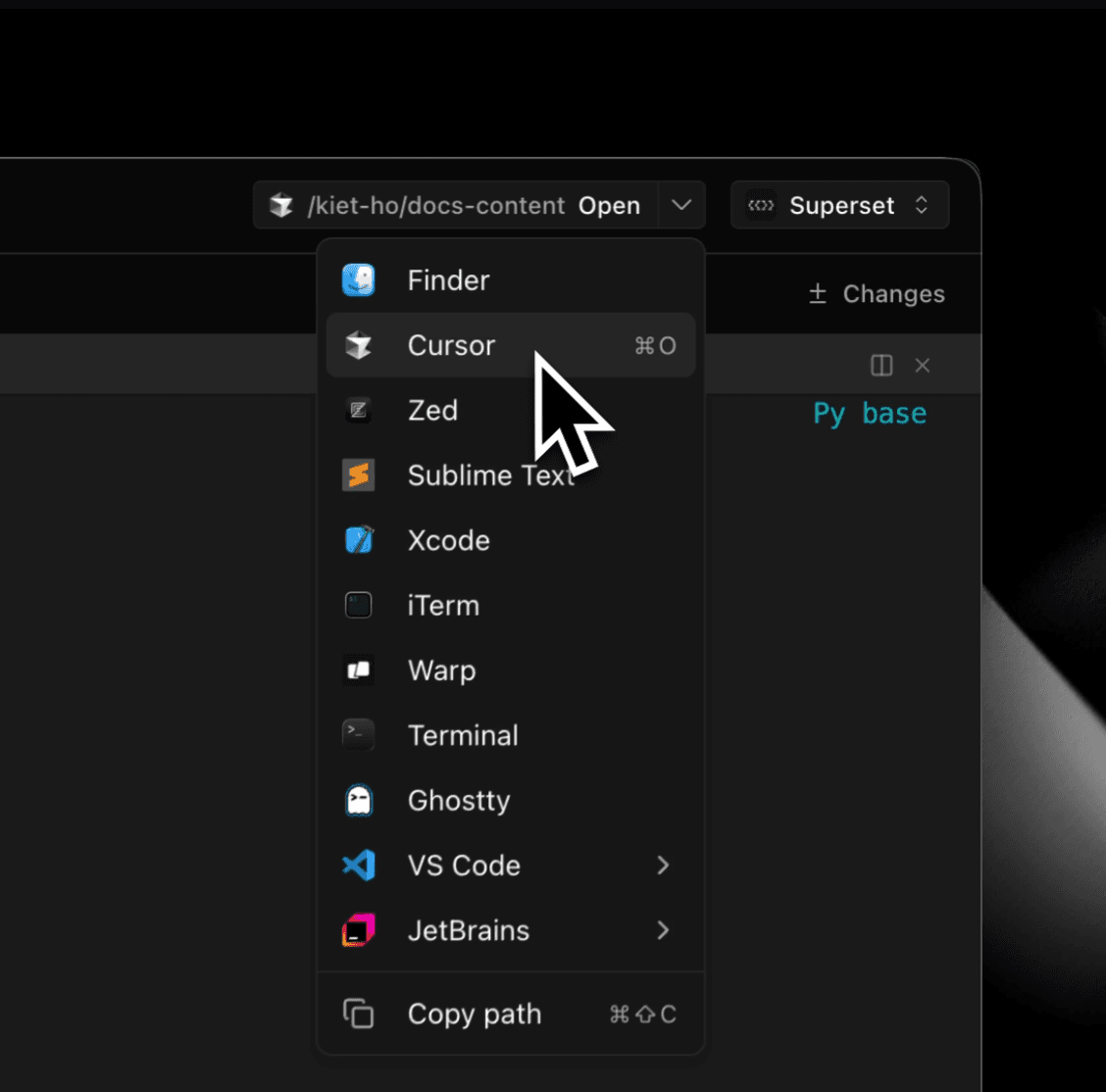Choose Copy path menu item
This screenshot has width=1106, height=1092.
[511, 1014]
